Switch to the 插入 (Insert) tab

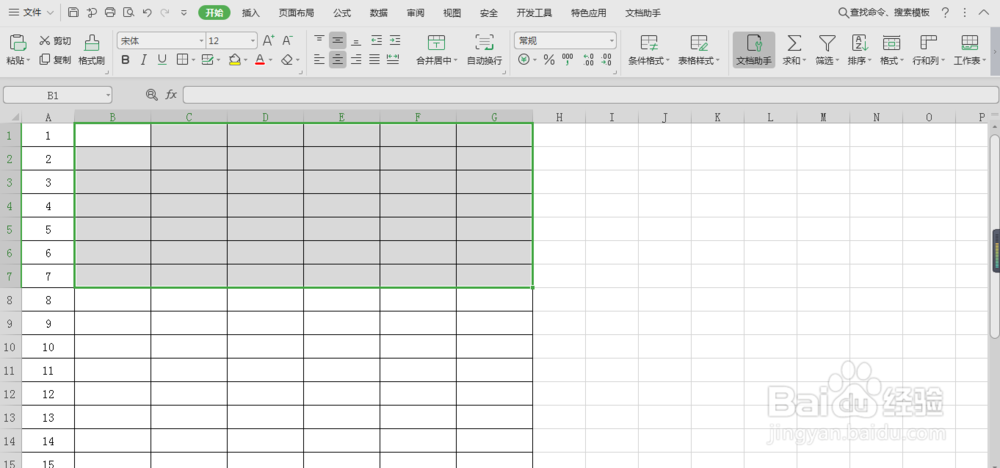251,13
